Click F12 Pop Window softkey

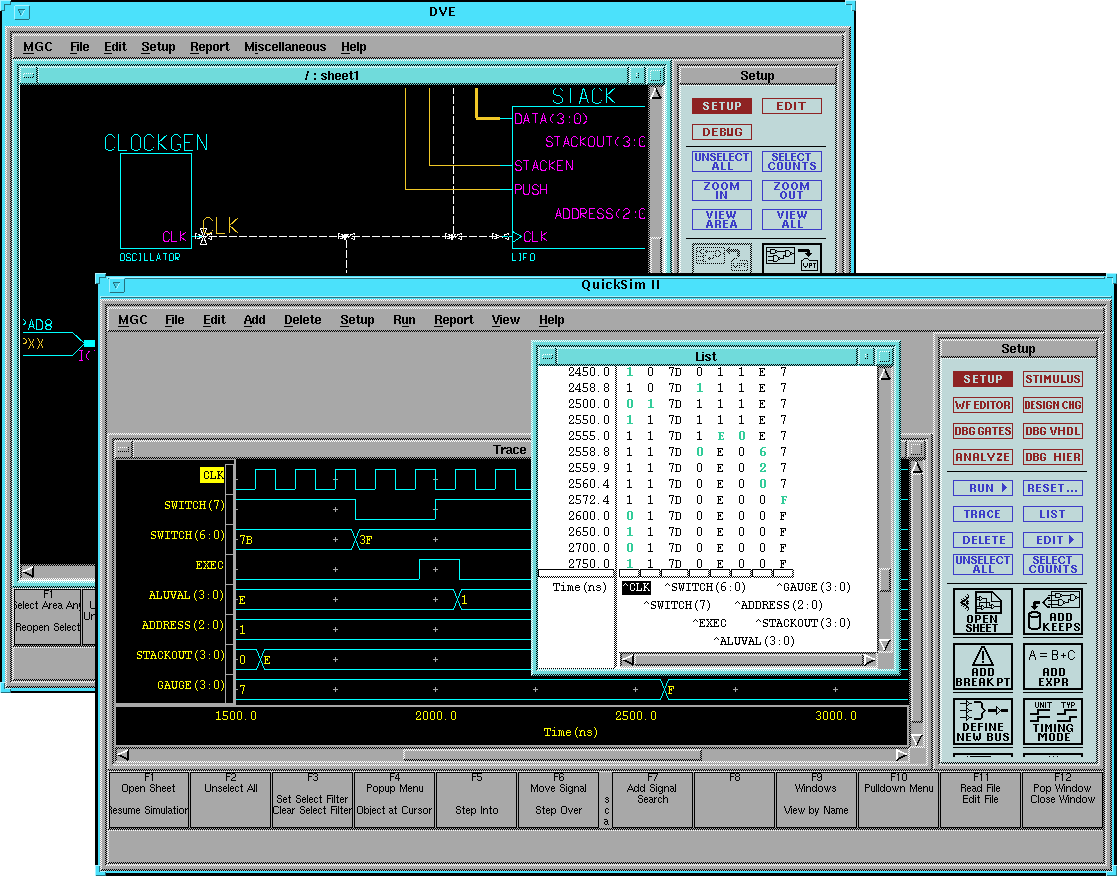coord(1062,800)
